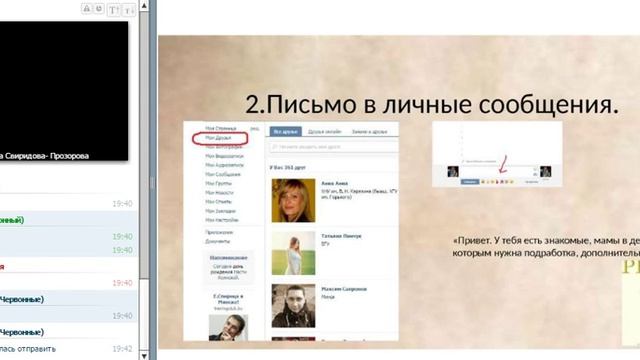Open 'Мои Аудиозаписи' in the VK menu
This screenshot has width=640, height=360.
click(x=224, y=165)
